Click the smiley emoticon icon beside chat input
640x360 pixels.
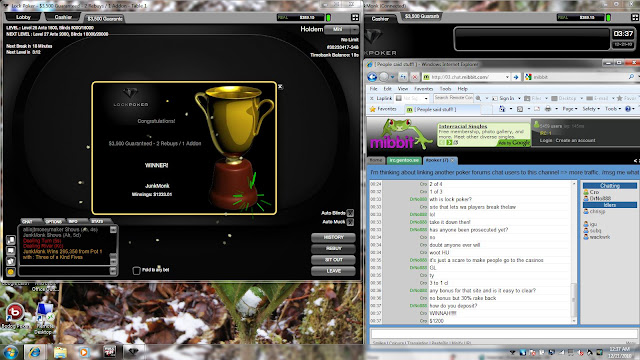(11, 271)
